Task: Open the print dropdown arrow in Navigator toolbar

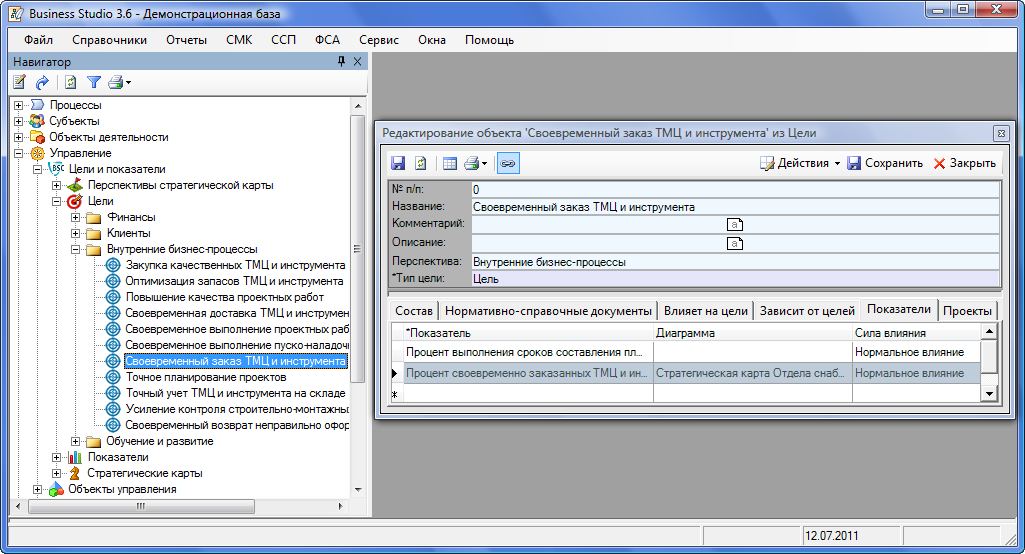Action: pos(128,82)
